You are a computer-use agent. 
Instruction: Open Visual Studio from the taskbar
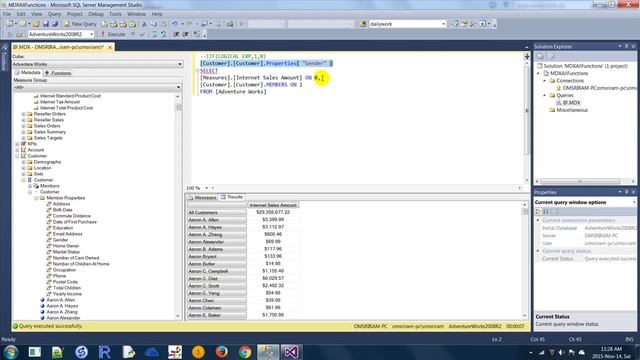pos(291,352)
